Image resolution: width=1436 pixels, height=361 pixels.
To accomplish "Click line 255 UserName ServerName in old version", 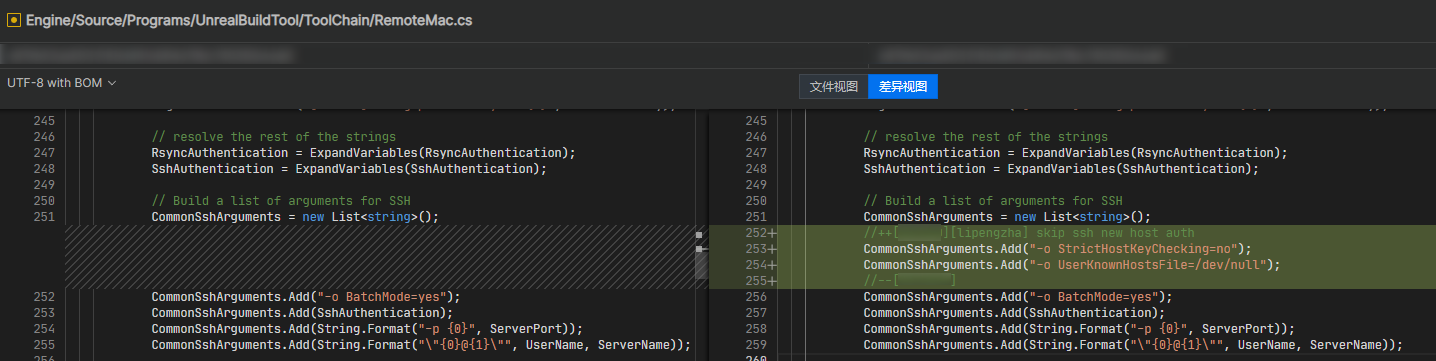I will [421, 345].
